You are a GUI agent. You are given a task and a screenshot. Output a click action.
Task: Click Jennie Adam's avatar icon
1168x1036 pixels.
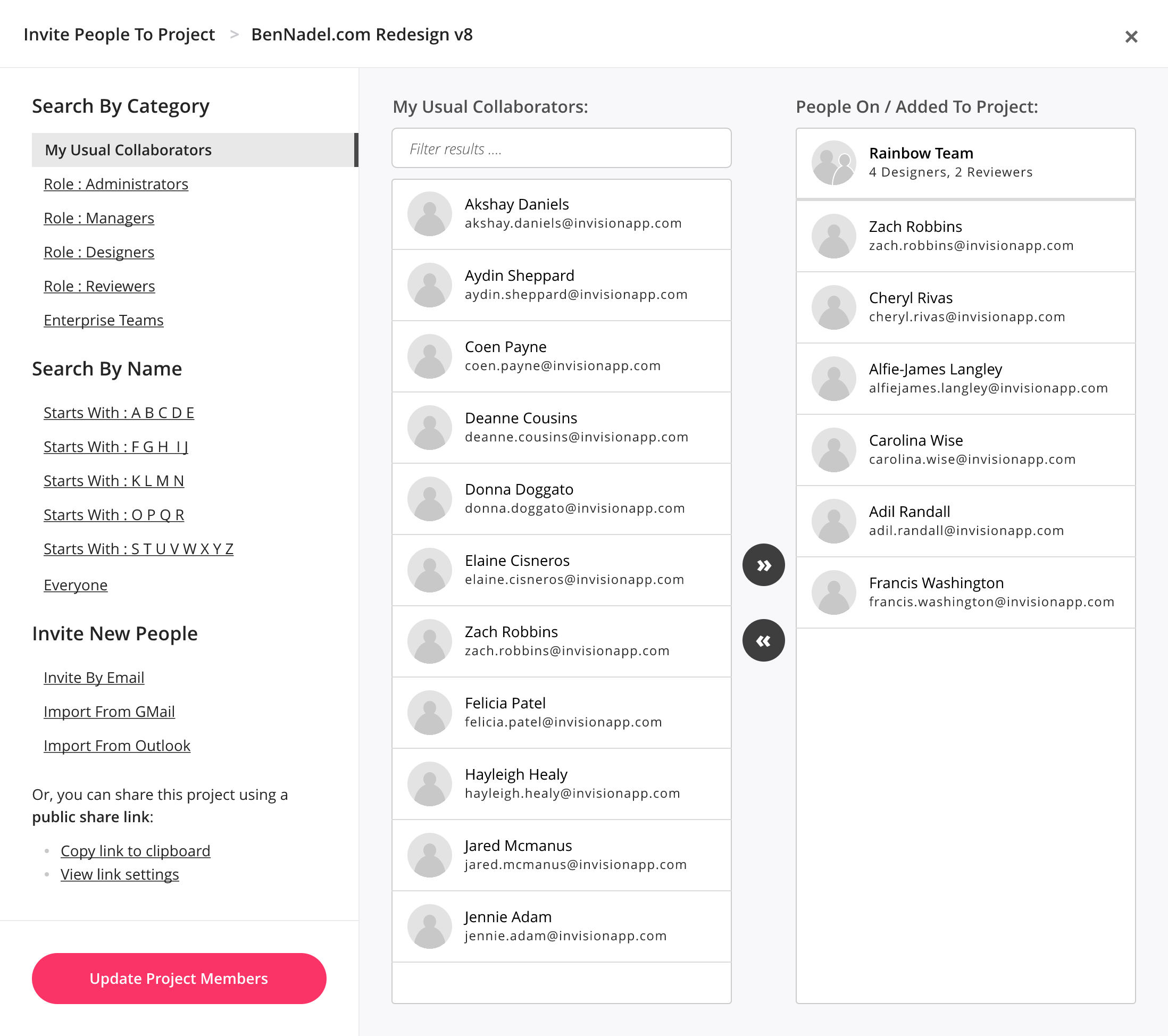pos(430,926)
